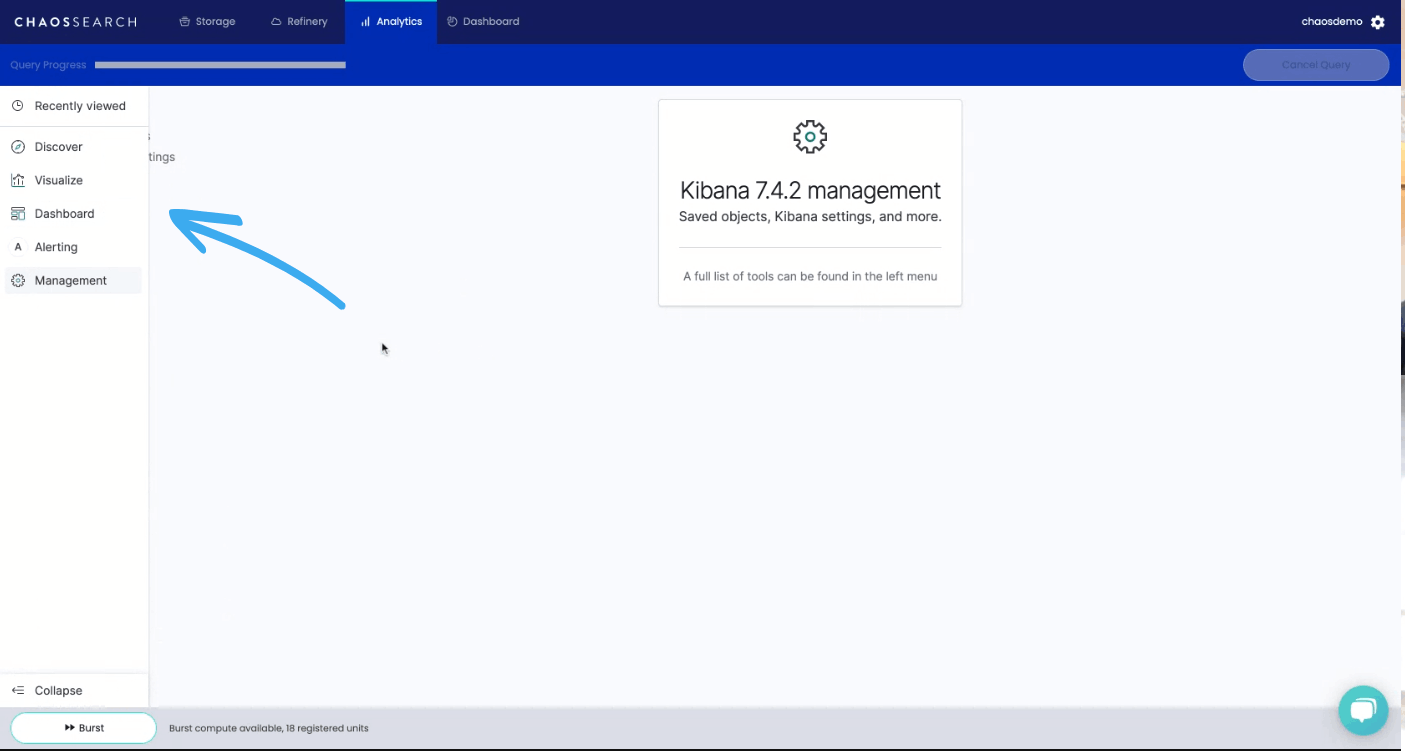1405x751 pixels.
Task: Click the Dashboard panels icon in the sidebar
Action: coord(18,213)
